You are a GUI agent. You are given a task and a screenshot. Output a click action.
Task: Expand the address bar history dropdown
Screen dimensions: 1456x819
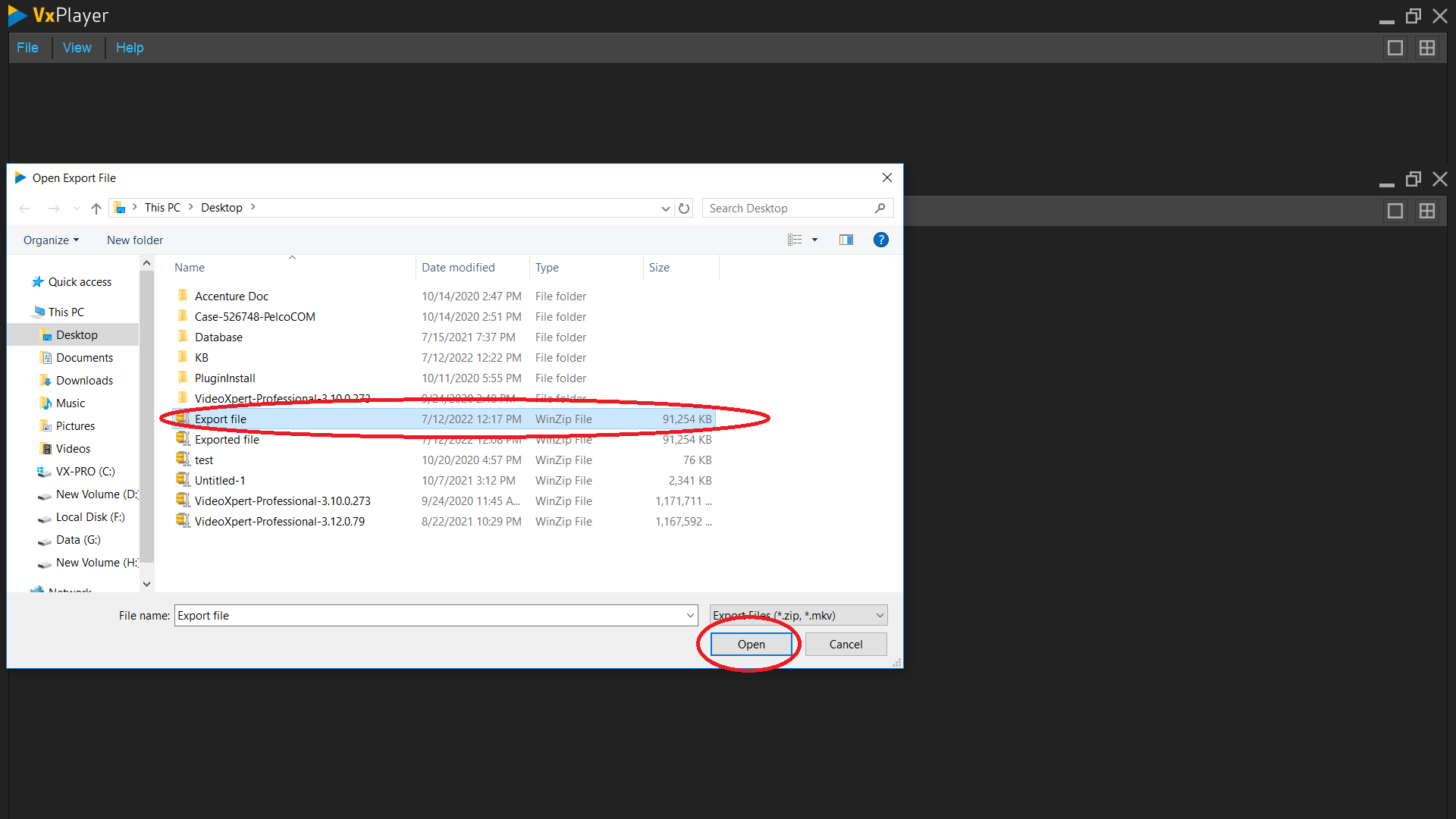665,208
